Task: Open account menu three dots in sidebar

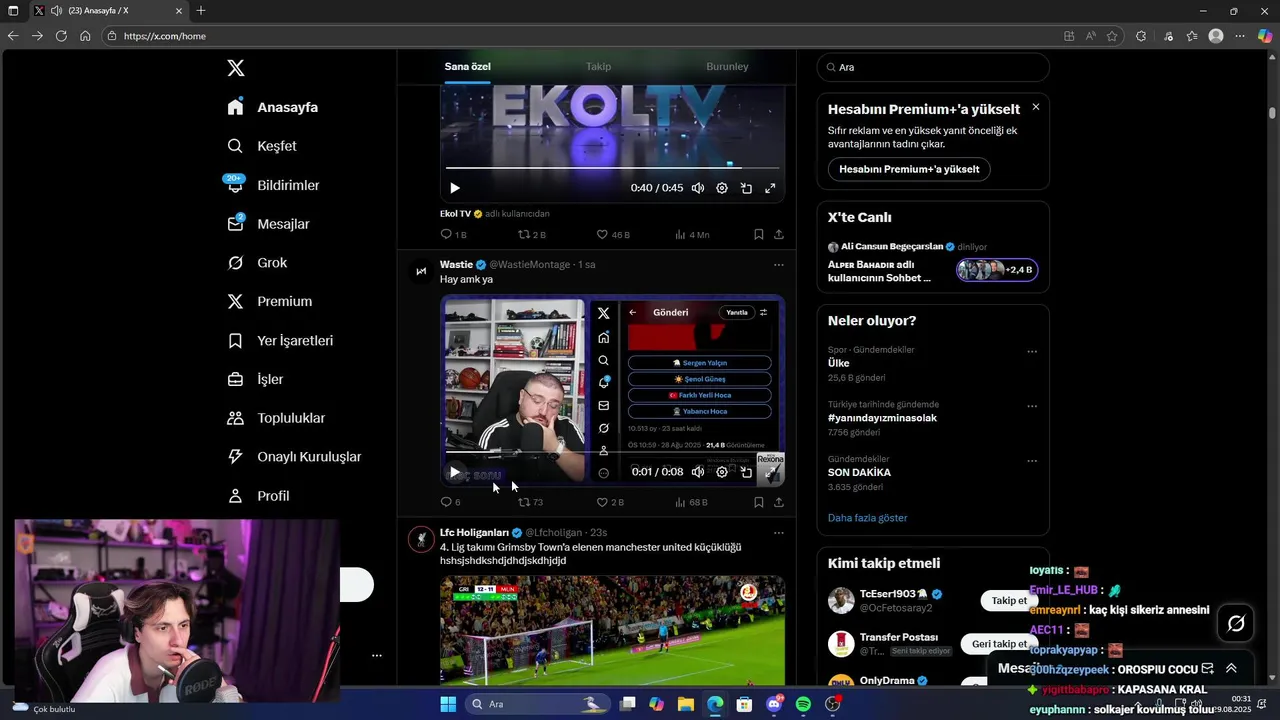Action: point(377,656)
